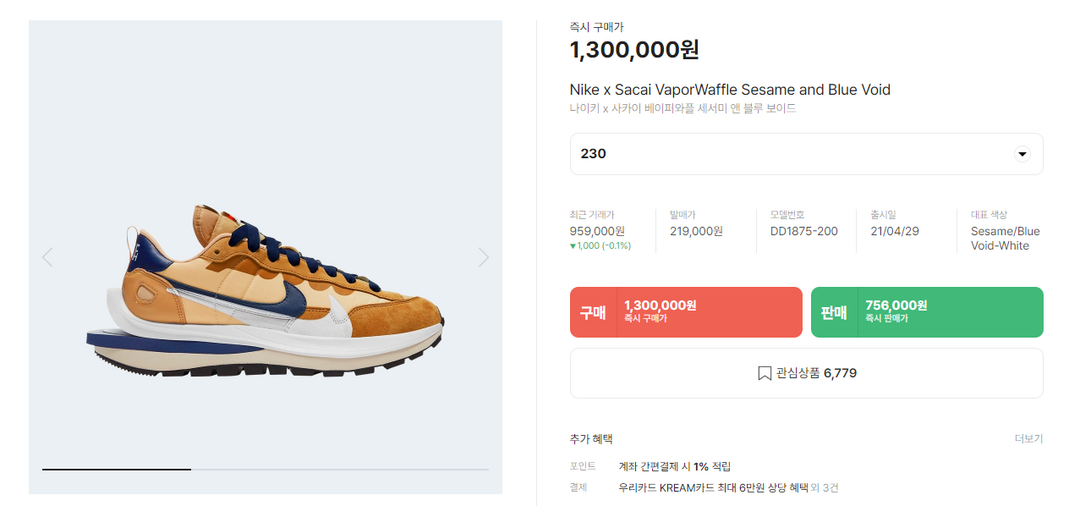The image size is (1080, 506).
Task: Show the previous product image
Action: [x=47, y=257]
